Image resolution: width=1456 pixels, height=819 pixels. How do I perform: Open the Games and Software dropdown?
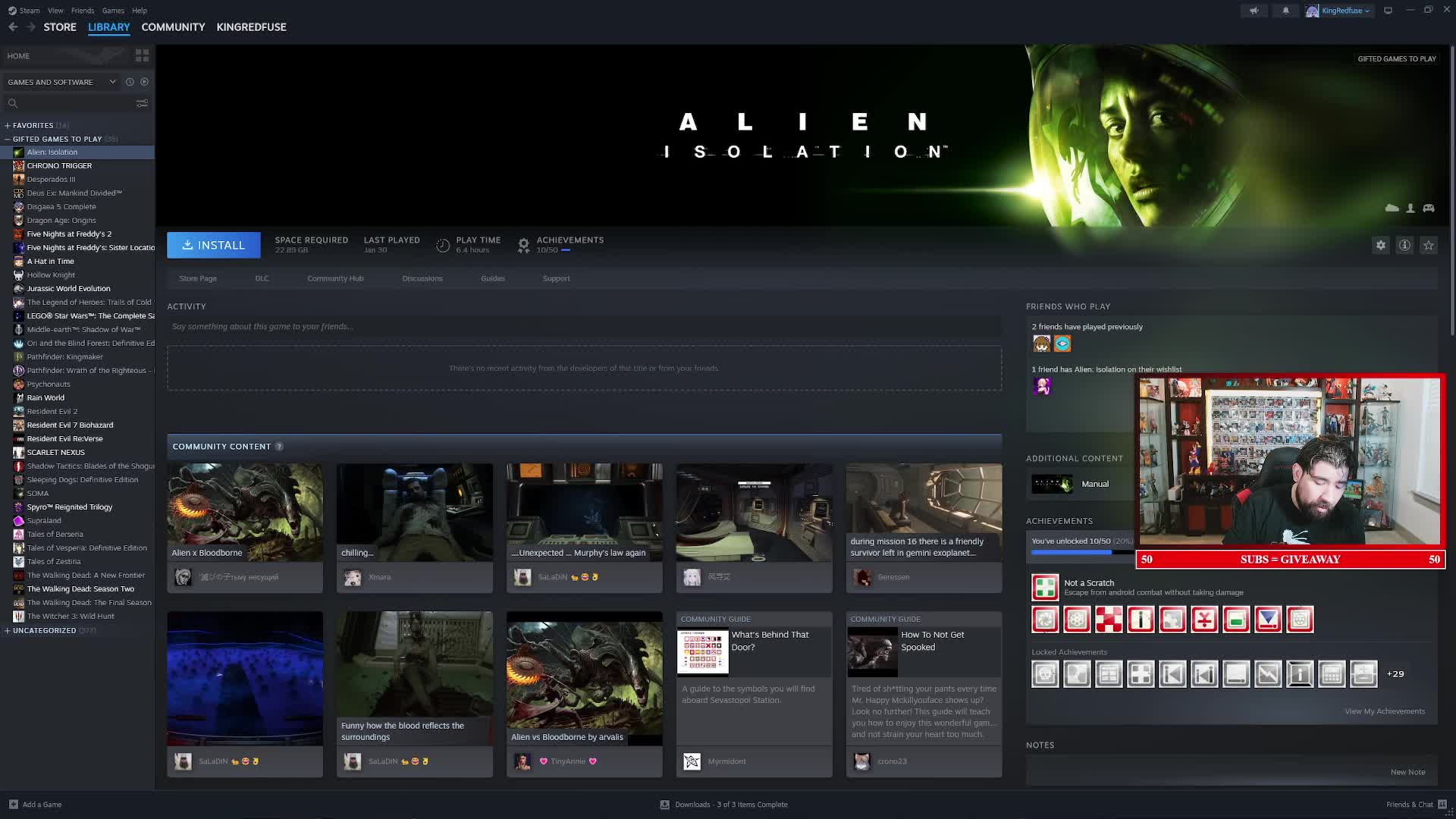coord(61,82)
